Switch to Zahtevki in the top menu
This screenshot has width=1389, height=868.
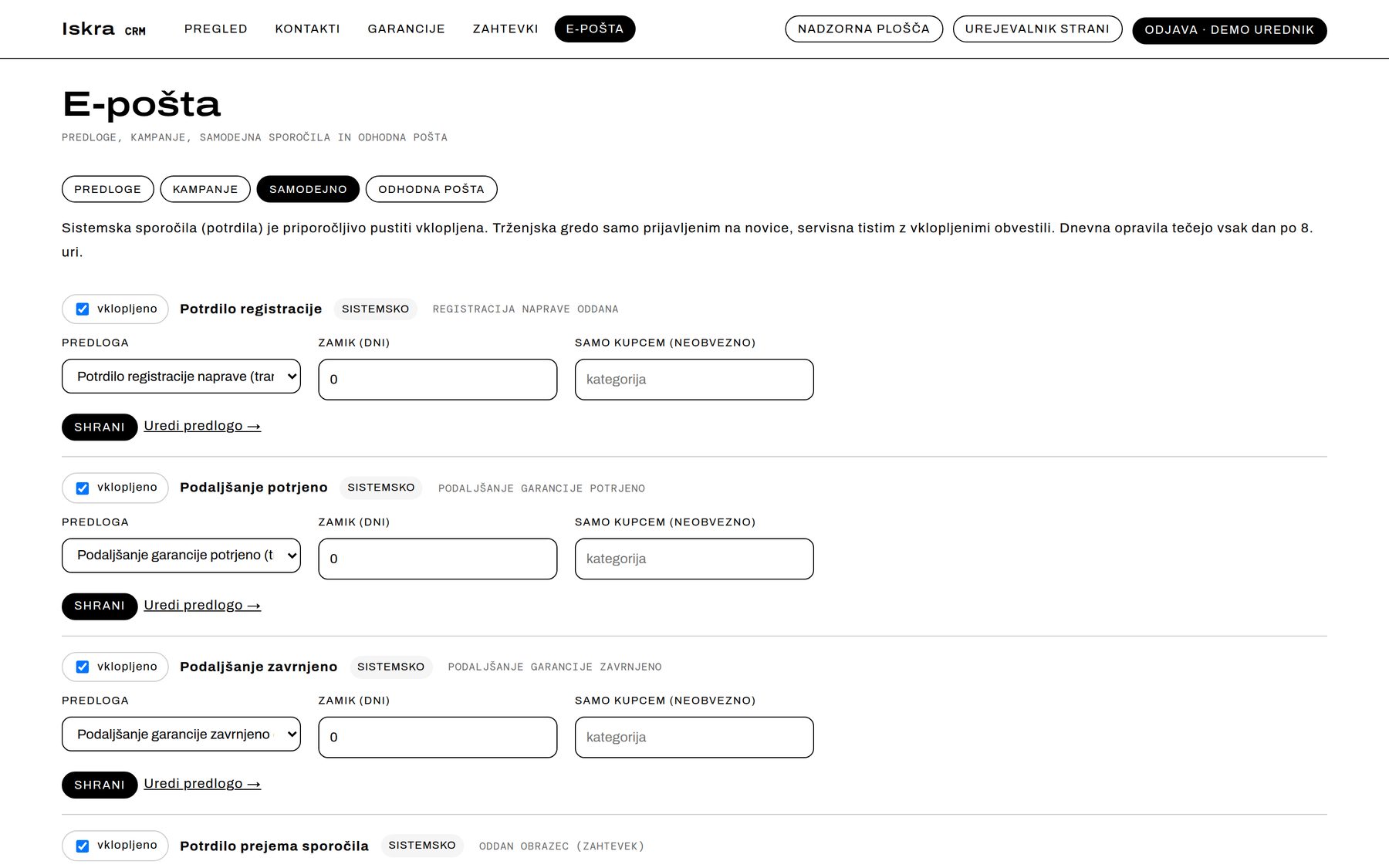click(x=505, y=29)
